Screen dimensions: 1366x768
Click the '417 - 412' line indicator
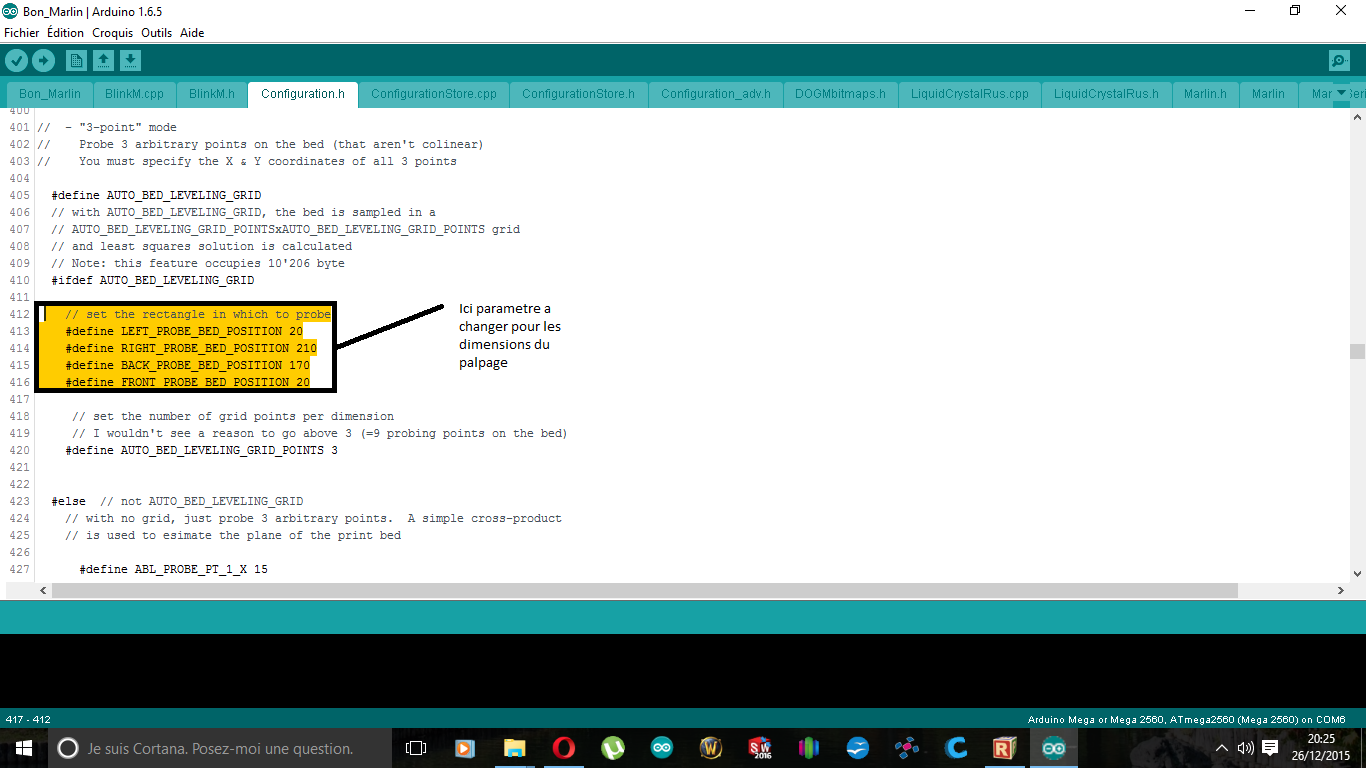click(x=28, y=719)
